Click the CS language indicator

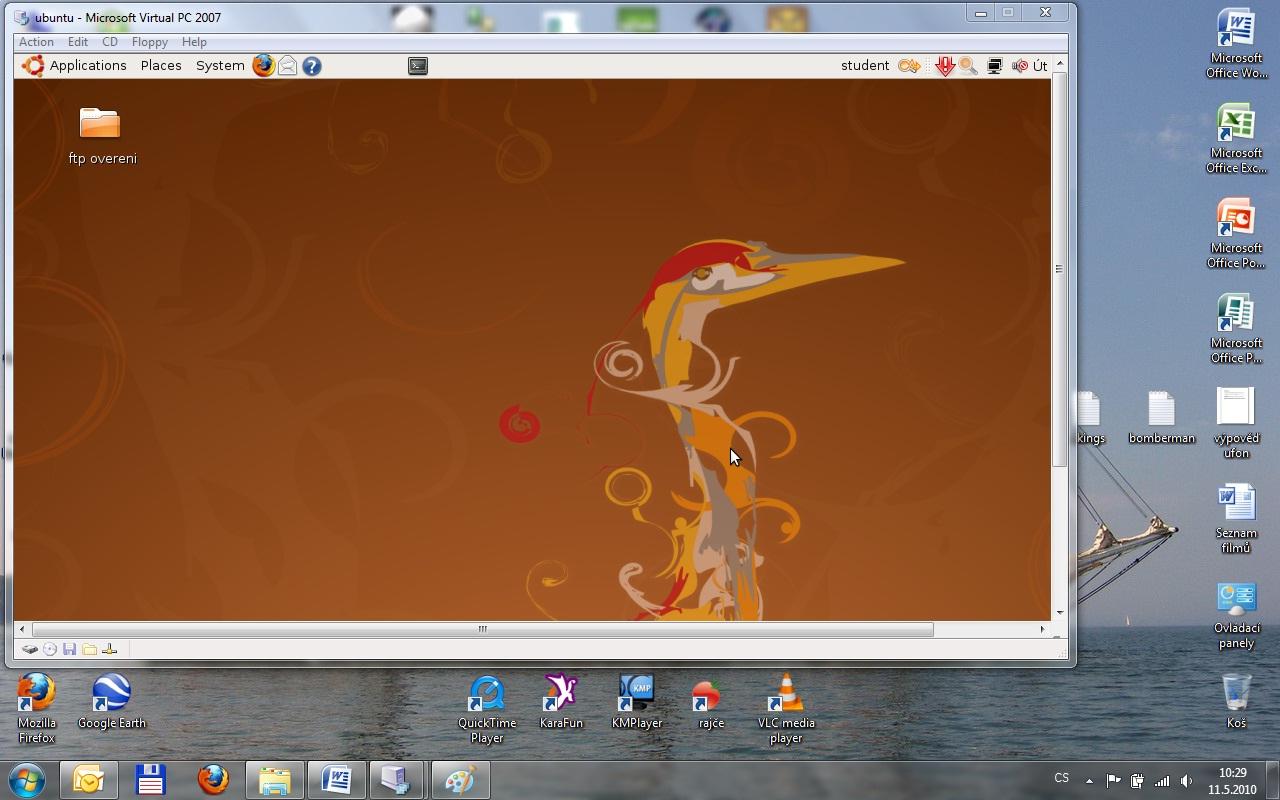click(x=1062, y=778)
